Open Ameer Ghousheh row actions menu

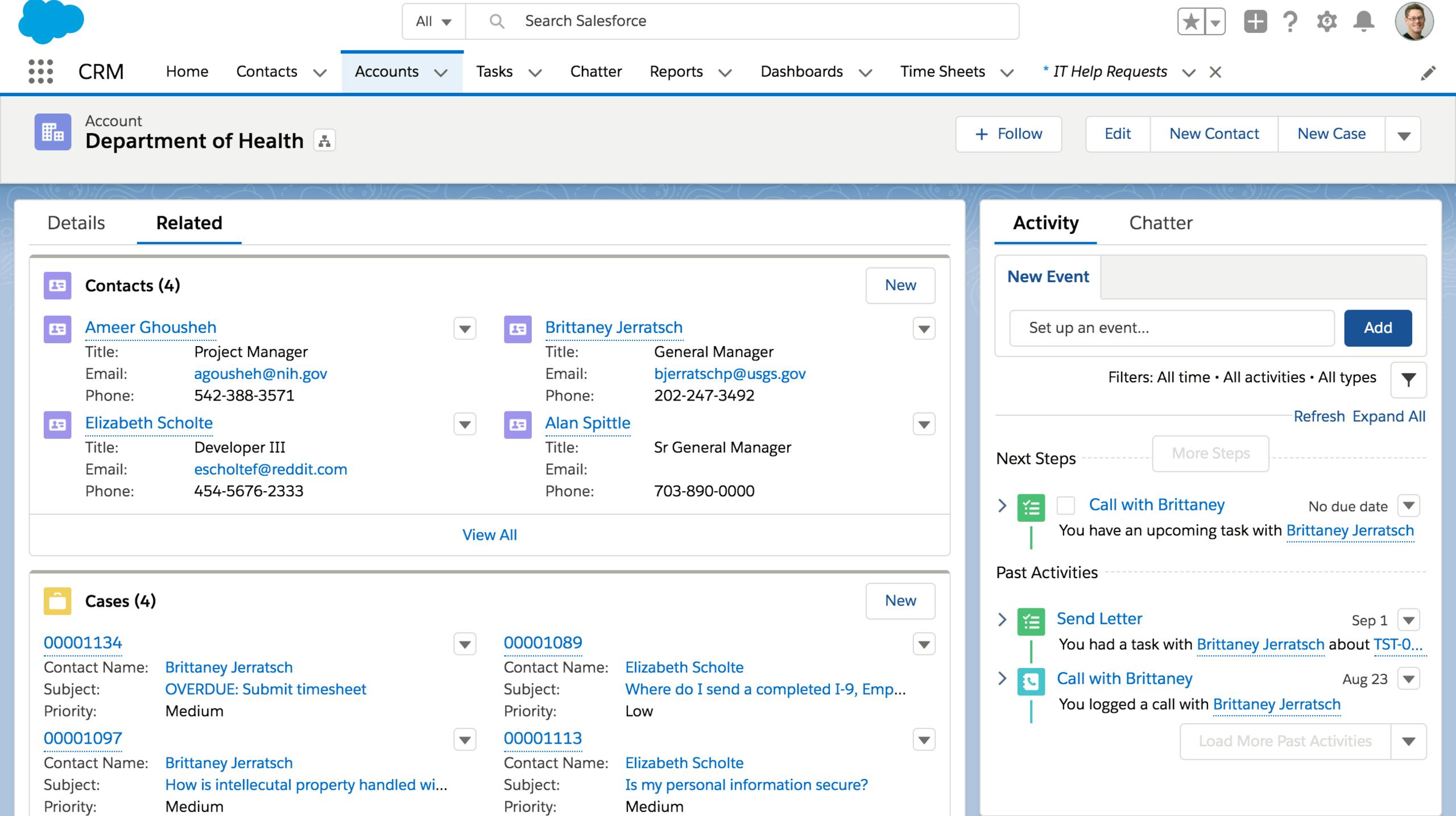(x=465, y=328)
